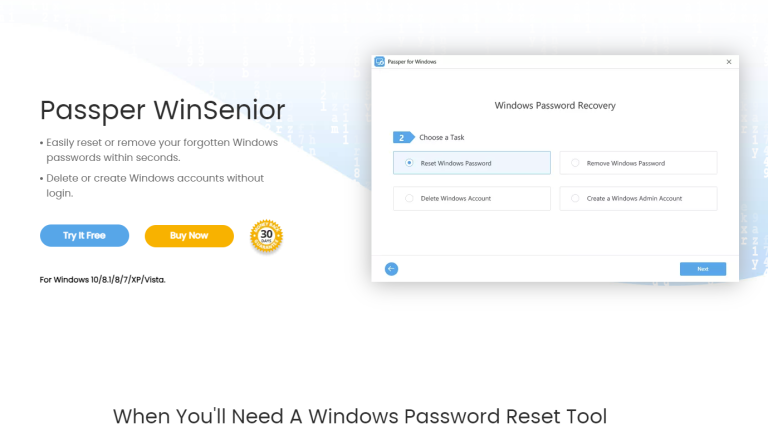Select Create a Windows Admin Account option

point(638,198)
